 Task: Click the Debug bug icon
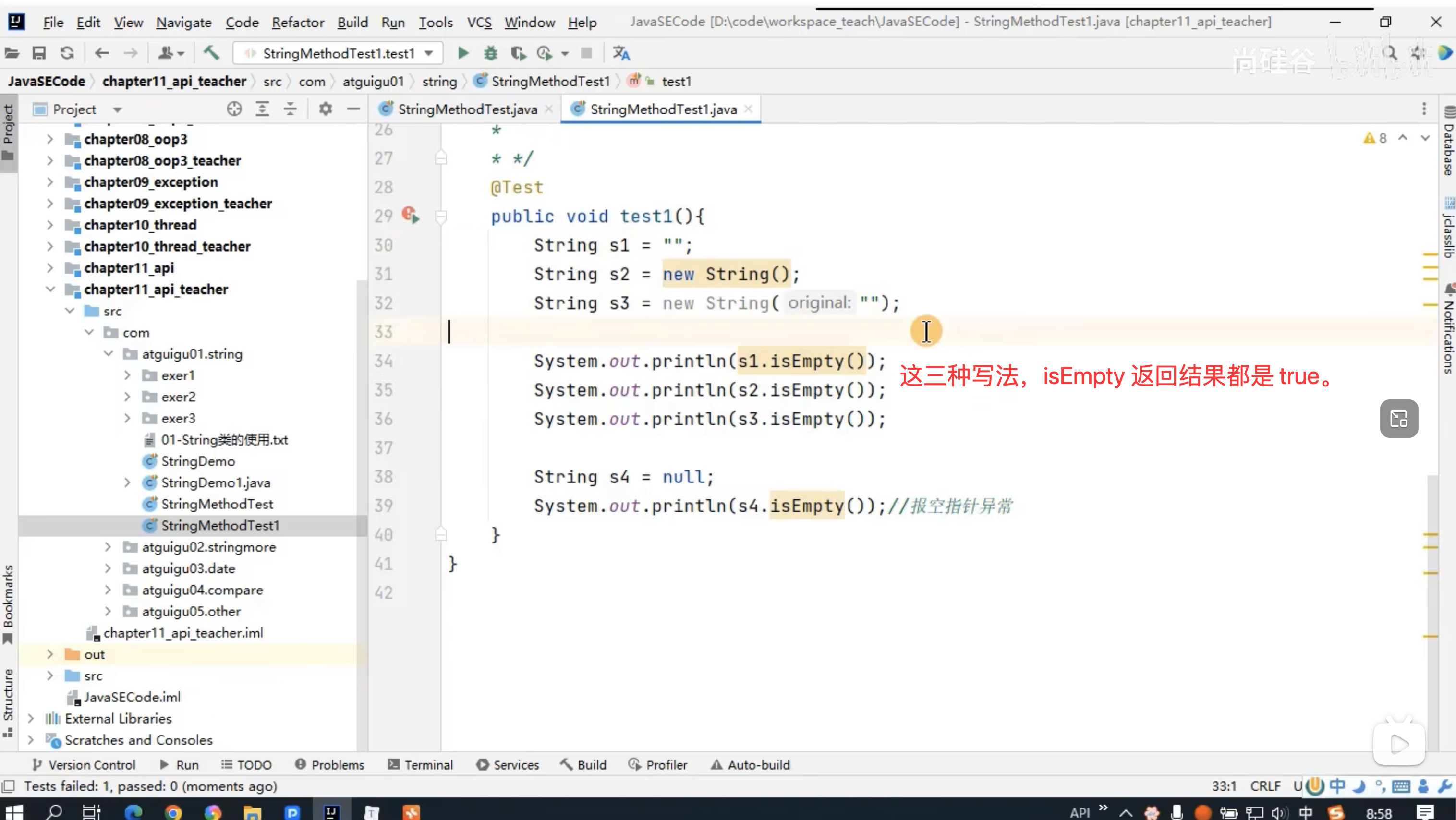491,53
